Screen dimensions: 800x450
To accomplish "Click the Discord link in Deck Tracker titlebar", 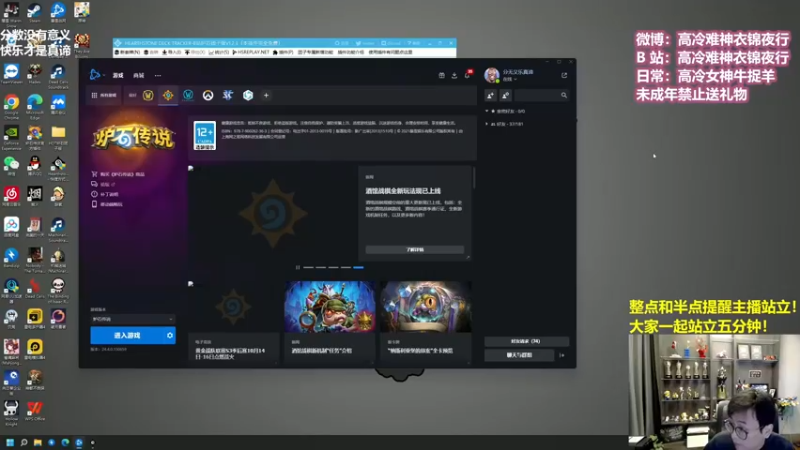I will point(391,43).
